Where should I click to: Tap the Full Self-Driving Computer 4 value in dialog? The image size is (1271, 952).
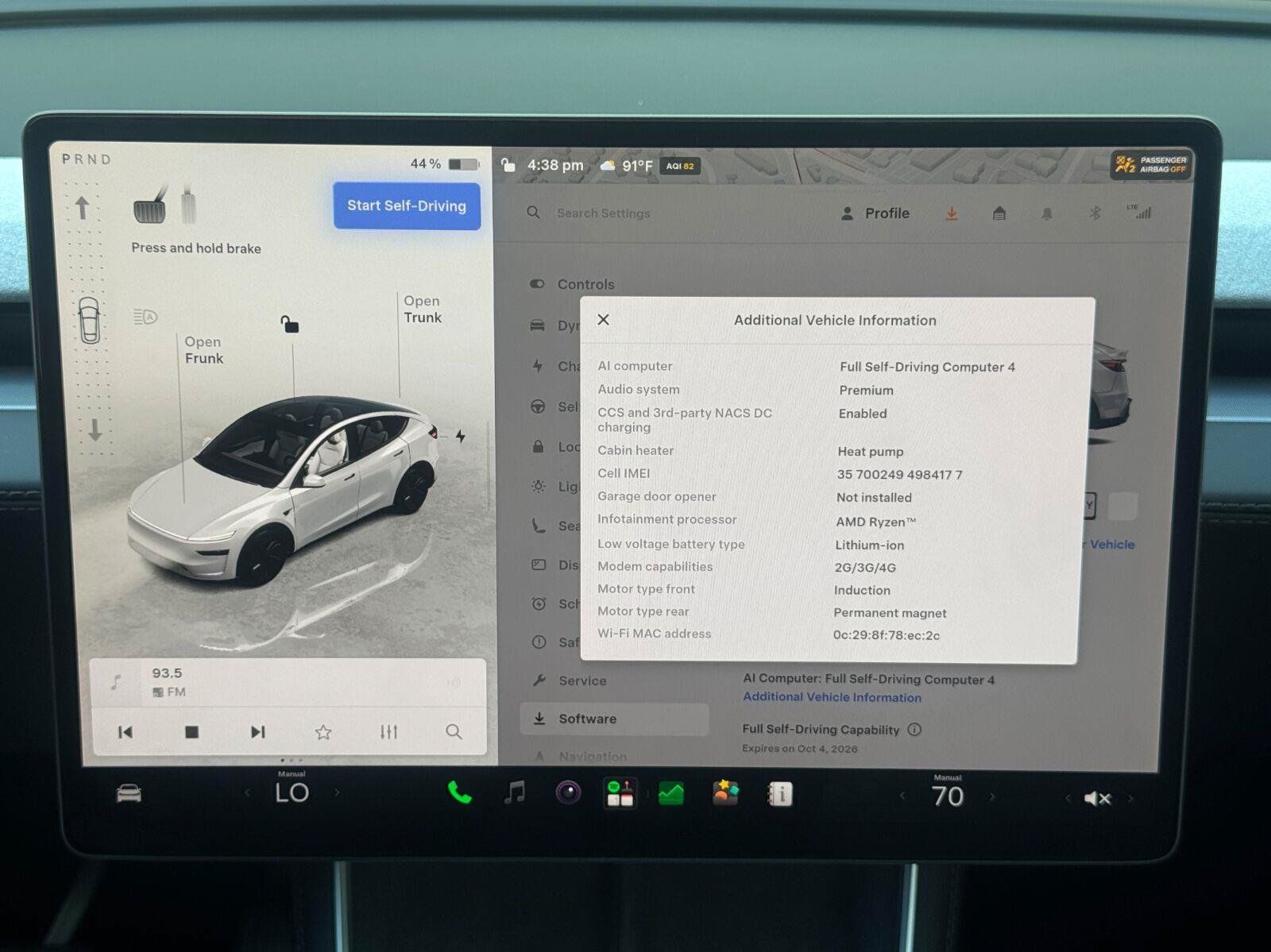coord(927,367)
